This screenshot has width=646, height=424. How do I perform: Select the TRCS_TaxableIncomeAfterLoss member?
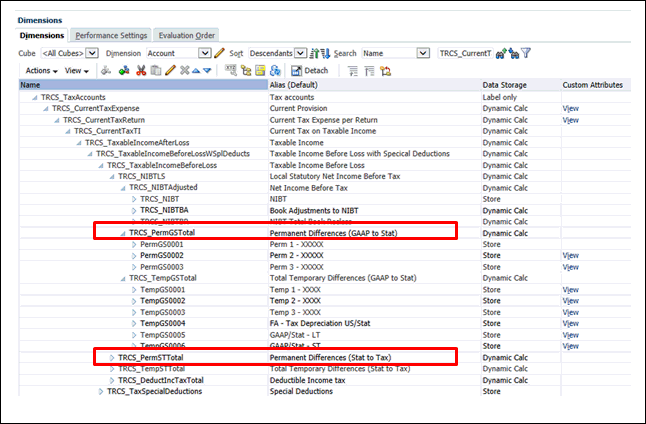(137, 143)
